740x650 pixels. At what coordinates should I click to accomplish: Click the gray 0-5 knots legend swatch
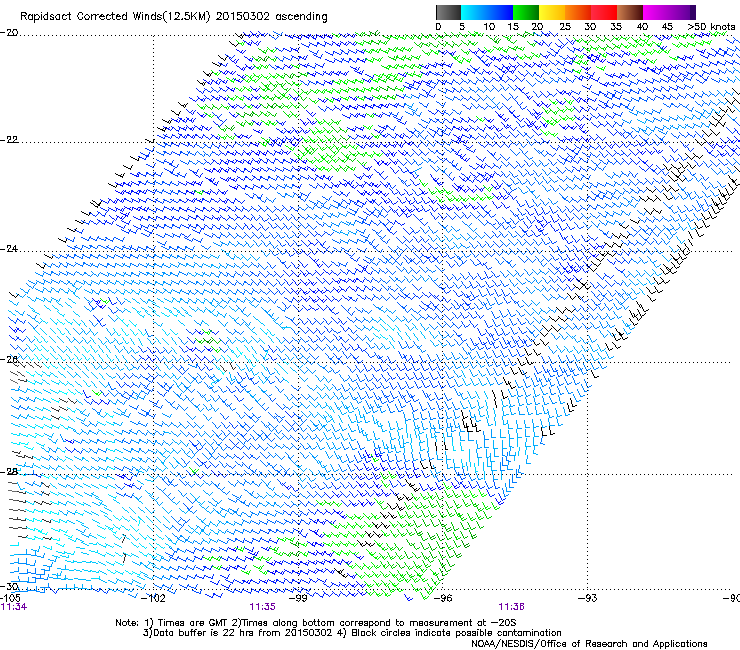(x=448, y=12)
